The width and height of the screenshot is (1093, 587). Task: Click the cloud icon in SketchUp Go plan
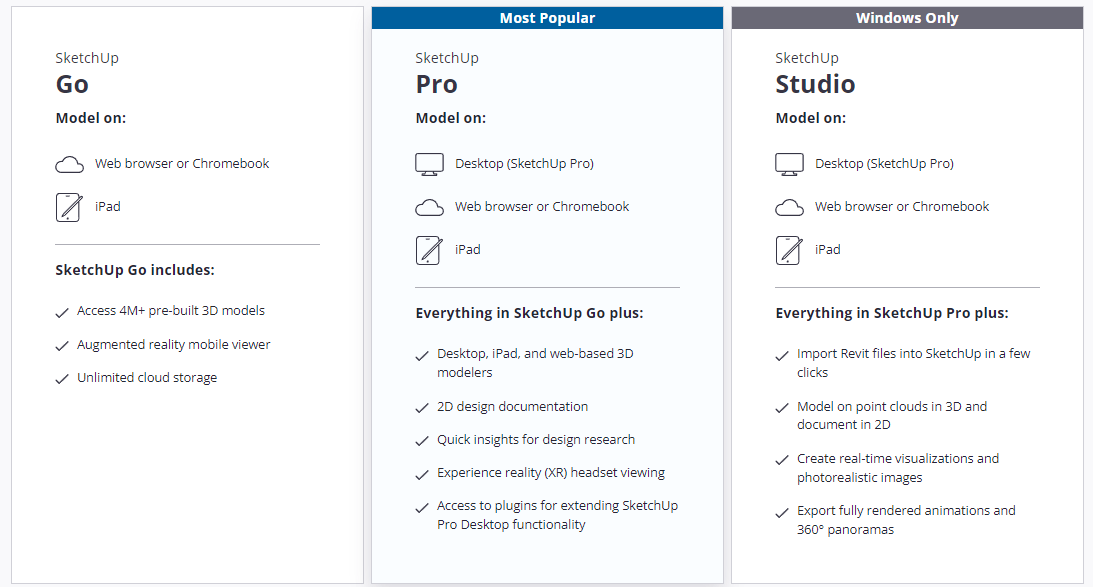click(x=70, y=165)
